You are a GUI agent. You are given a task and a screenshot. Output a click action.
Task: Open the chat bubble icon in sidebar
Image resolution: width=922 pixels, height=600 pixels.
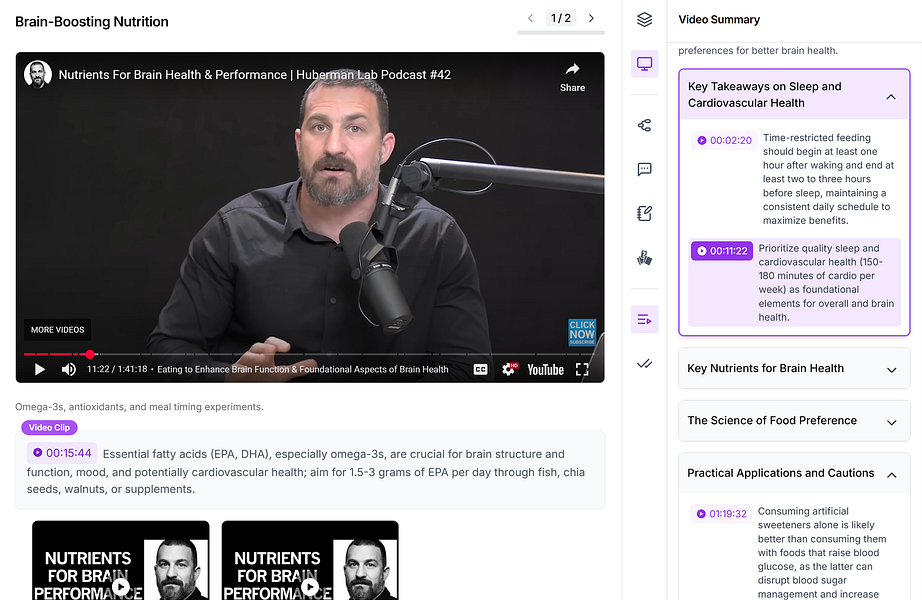click(x=644, y=169)
